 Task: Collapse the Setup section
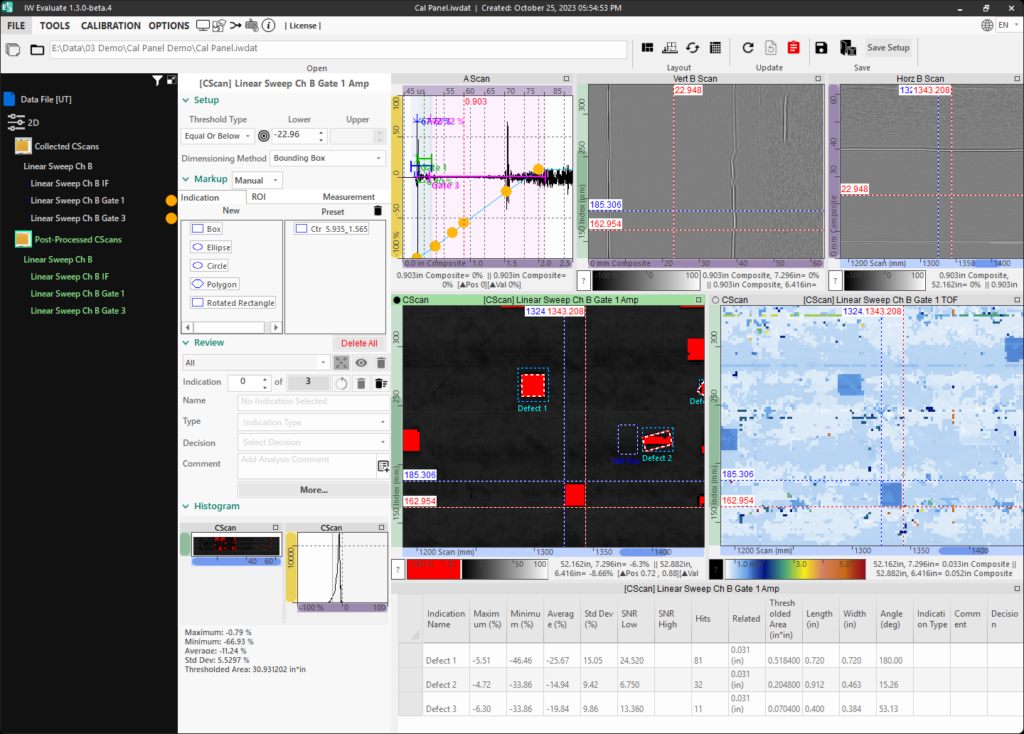point(186,100)
